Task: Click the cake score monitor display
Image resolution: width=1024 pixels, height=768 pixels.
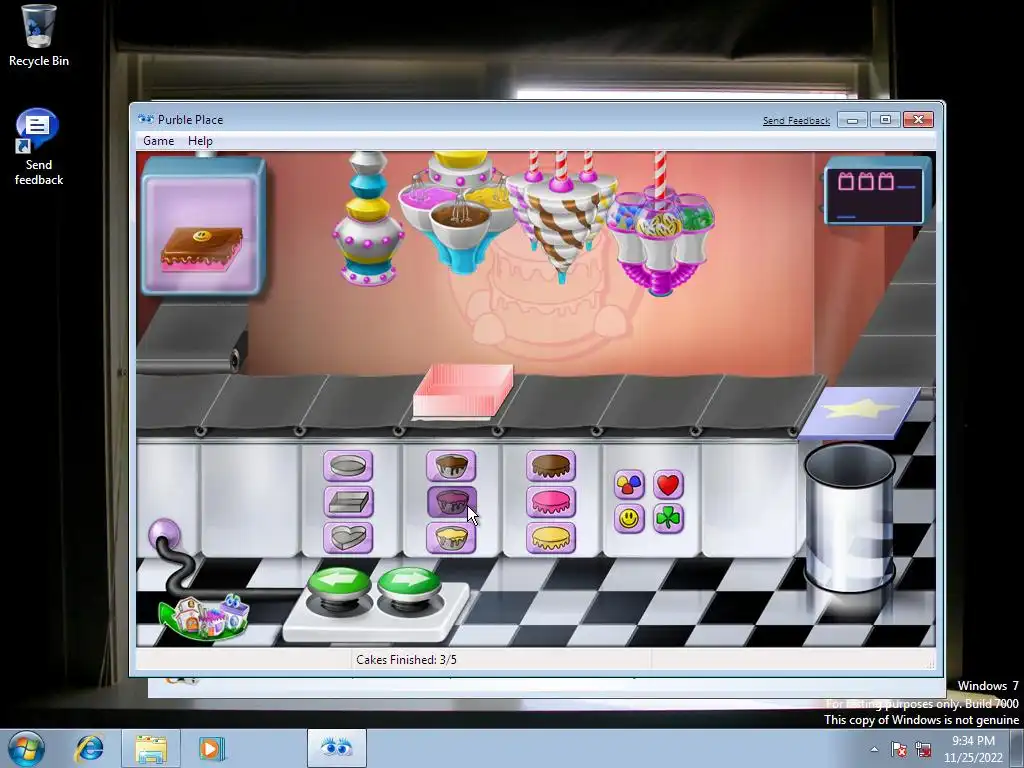Action: coord(875,192)
